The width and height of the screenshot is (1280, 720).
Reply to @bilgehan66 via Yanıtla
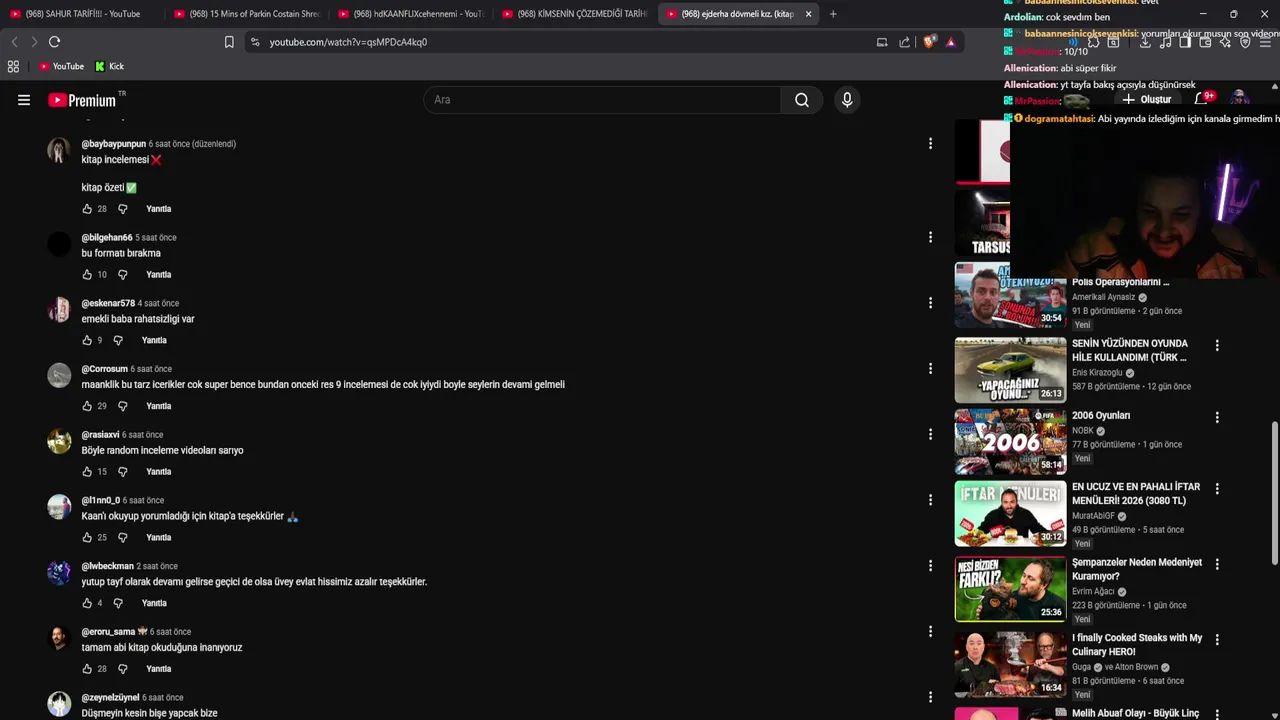click(x=158, y=274)
